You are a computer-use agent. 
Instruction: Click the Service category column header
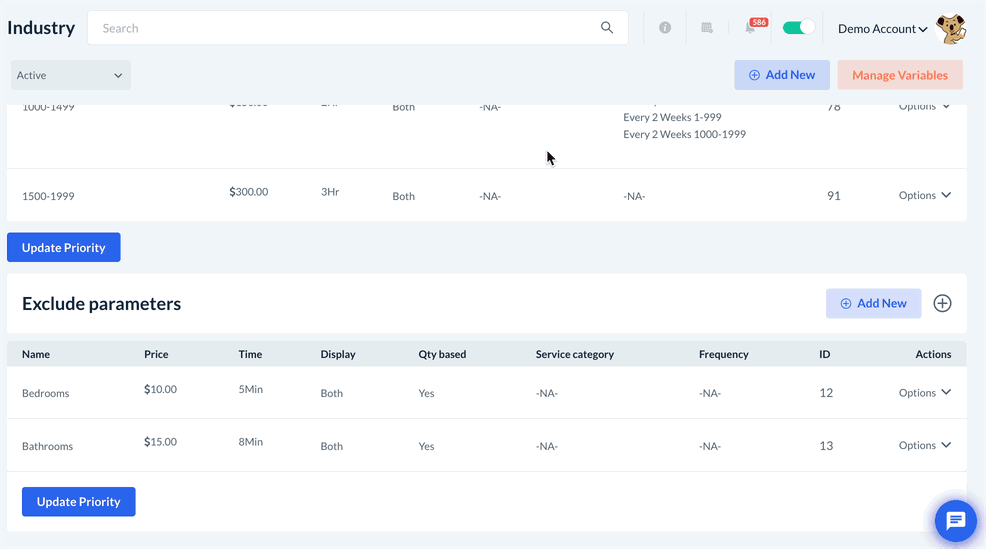point(575,354)
